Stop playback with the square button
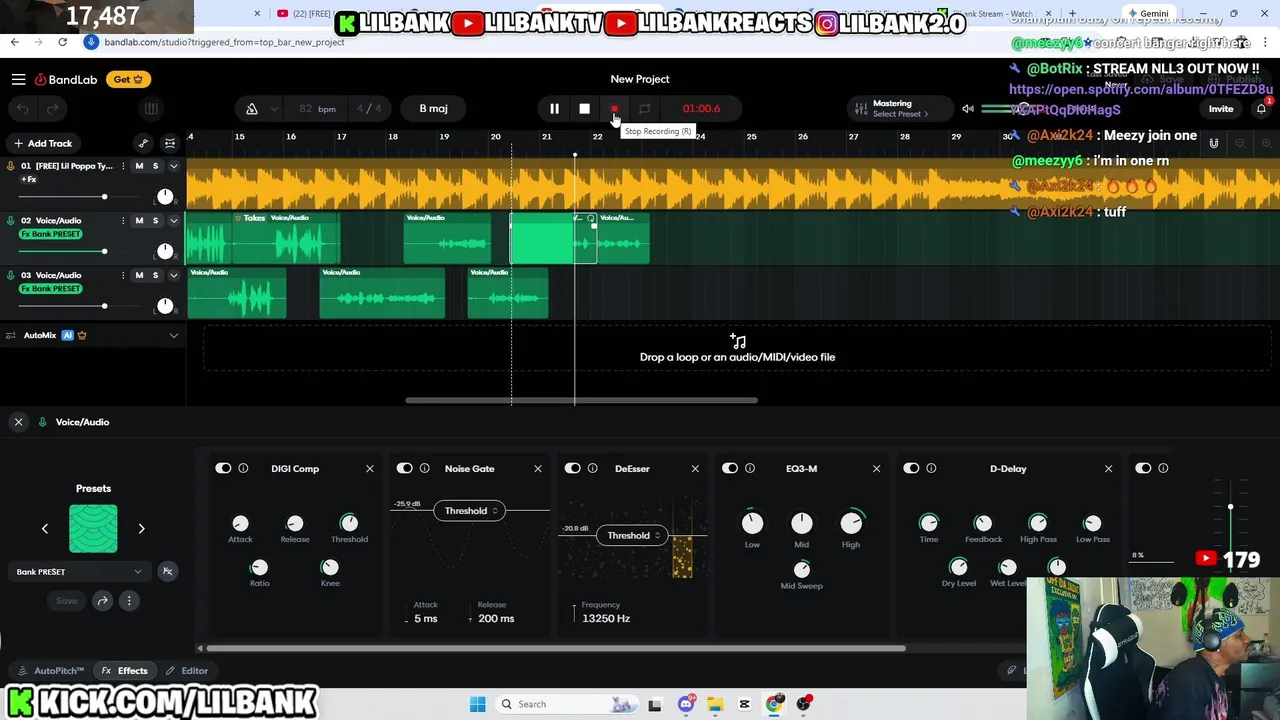1280x720 pixels. [584, 108]
